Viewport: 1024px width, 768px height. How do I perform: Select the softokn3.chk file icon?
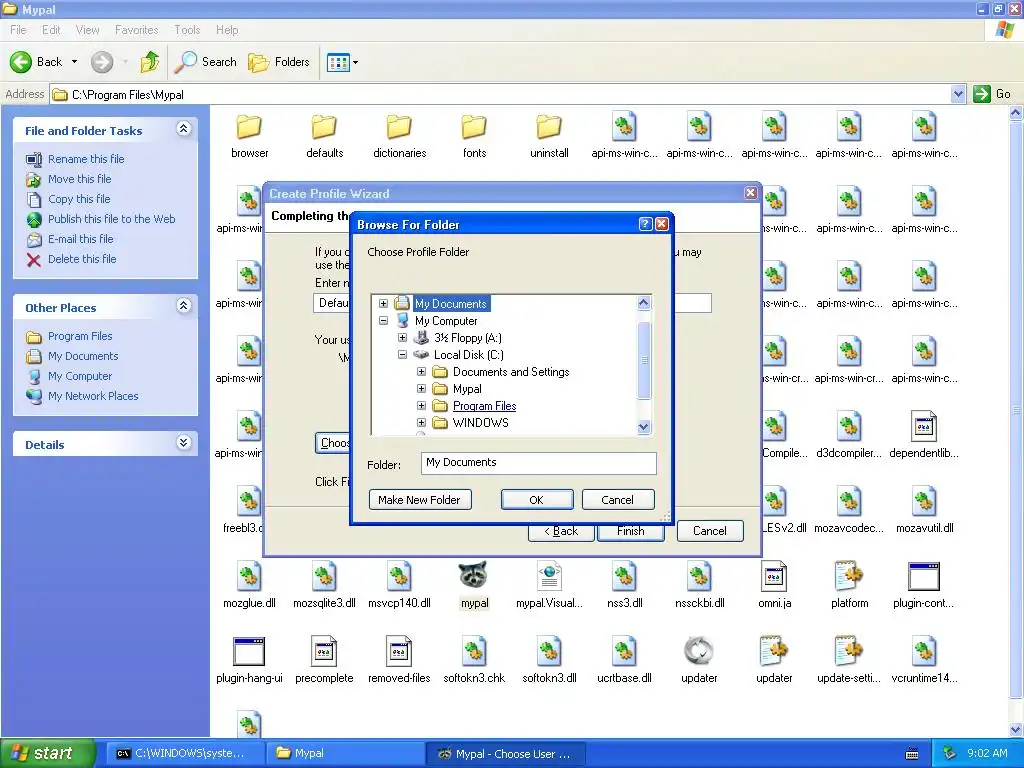(474, 651)
